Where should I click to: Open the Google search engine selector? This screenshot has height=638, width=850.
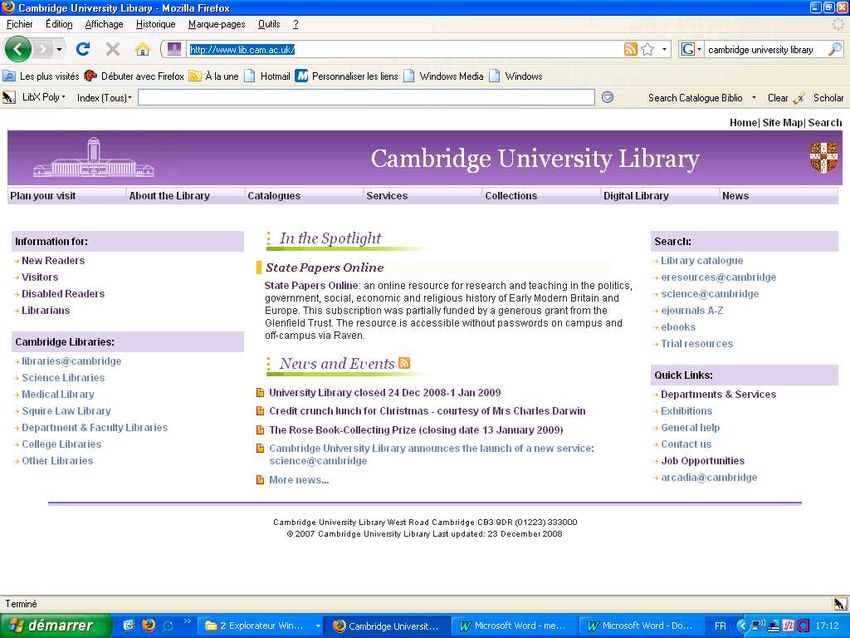(x=691, y=49)
